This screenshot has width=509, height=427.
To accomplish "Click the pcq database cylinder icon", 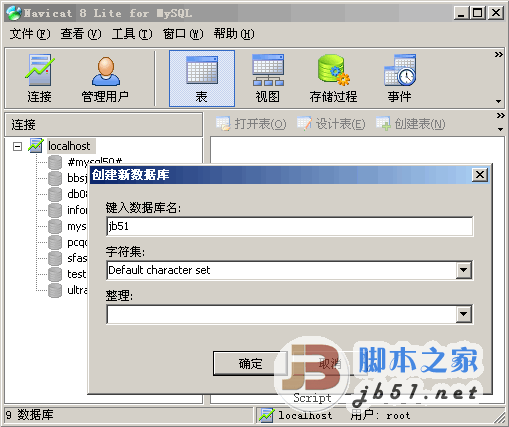I will (55, 242).
